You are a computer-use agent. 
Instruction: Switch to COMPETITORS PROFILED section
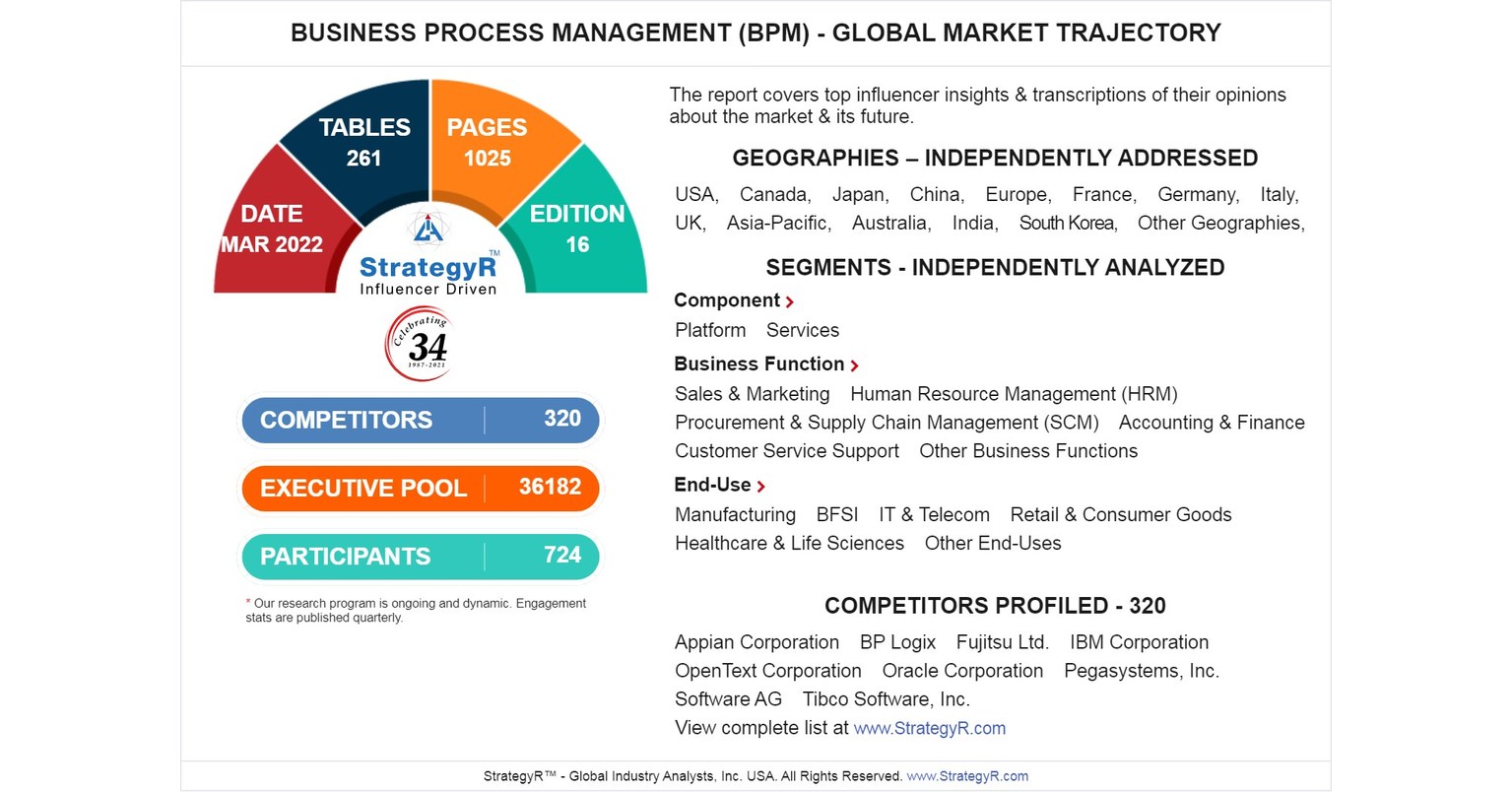[995, 606]
